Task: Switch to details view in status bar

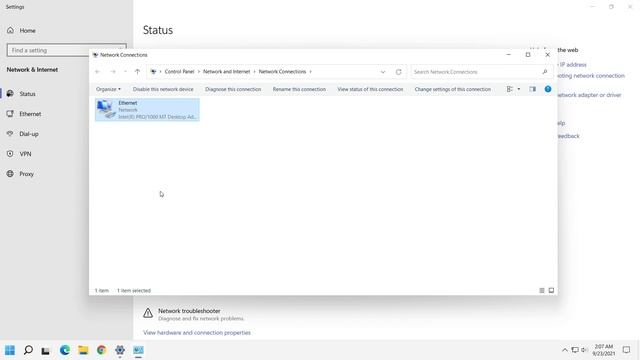Action: pos(542,291)
